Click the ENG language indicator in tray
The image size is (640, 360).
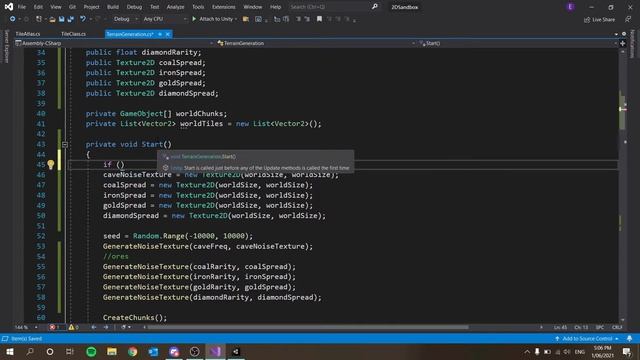pos(580,352)
